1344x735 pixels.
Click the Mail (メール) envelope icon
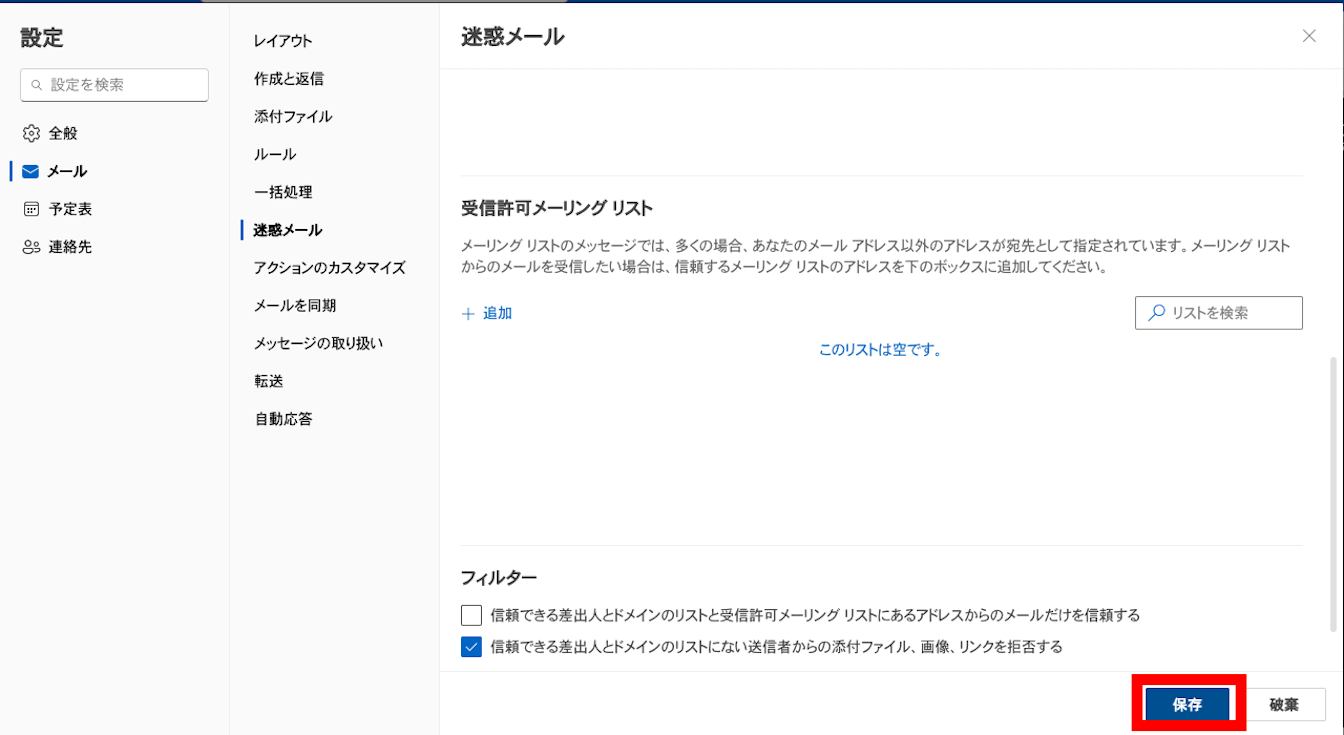(x=31, y=171)
